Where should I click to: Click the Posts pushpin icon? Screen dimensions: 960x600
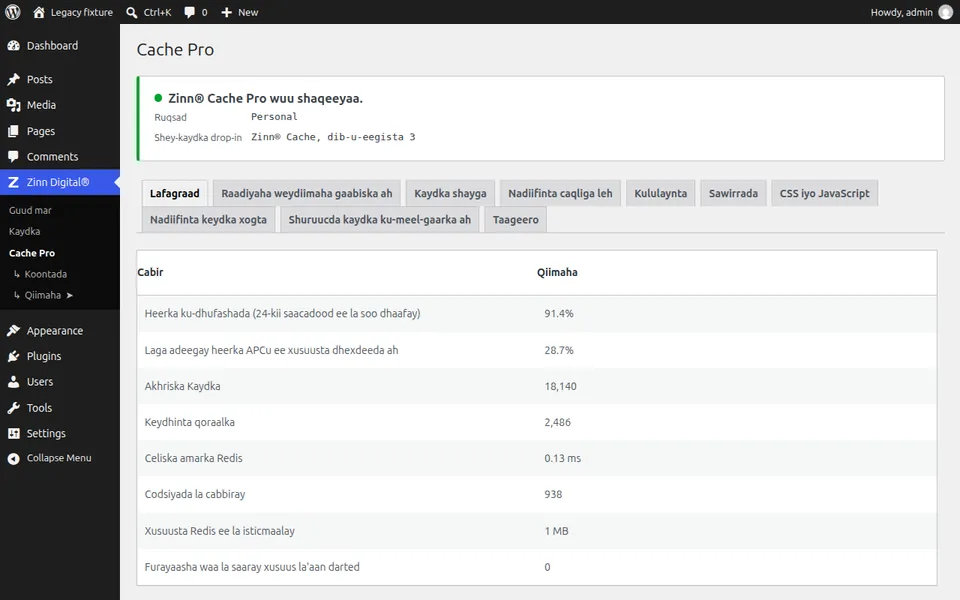click(13, 80)
